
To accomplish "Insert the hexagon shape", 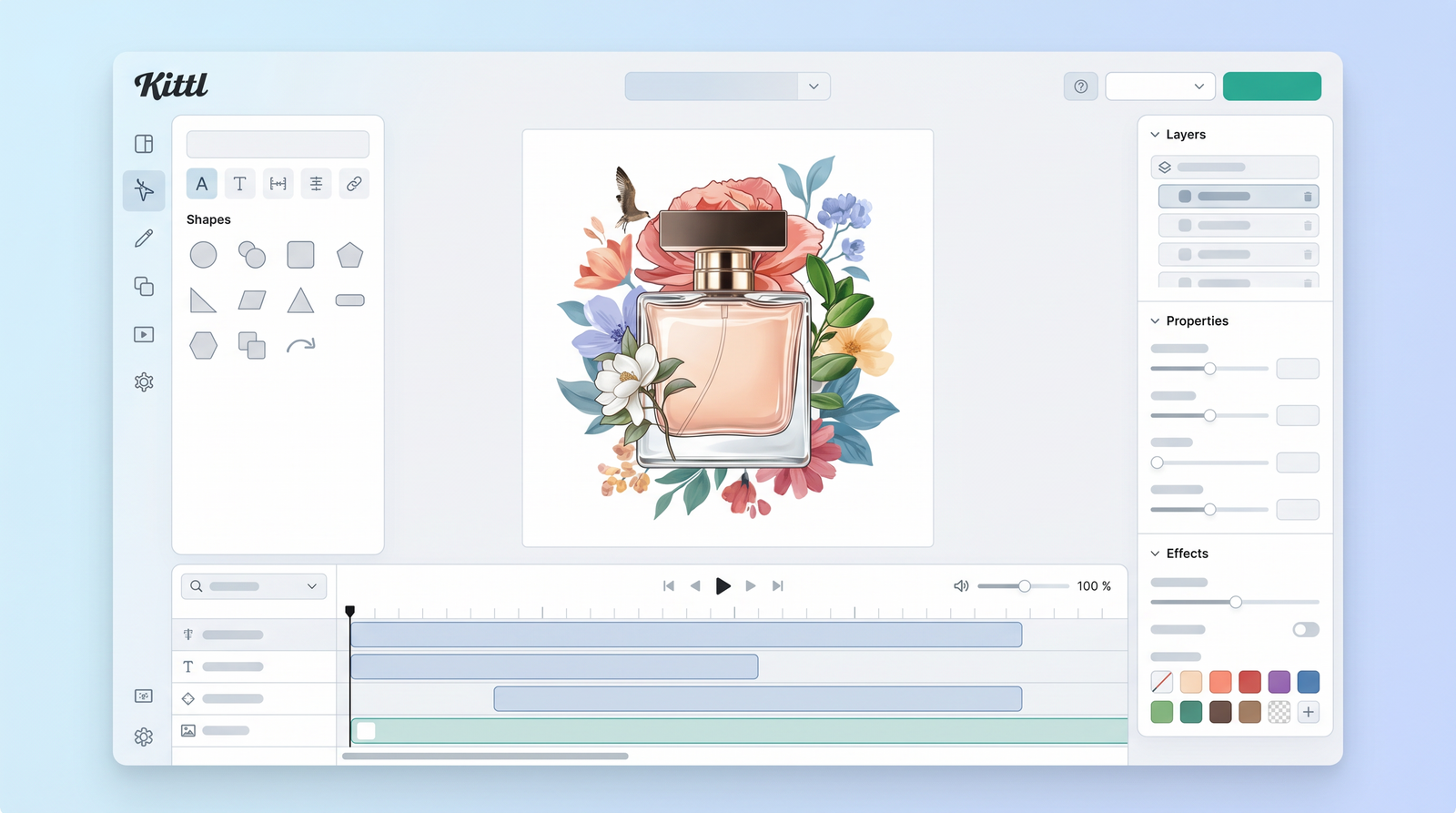I will [x=203, y=345].
